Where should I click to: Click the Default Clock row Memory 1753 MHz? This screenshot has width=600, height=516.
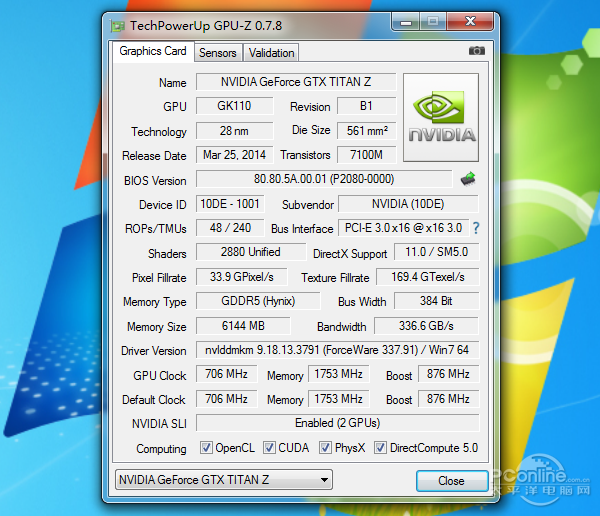pos(339,399)
